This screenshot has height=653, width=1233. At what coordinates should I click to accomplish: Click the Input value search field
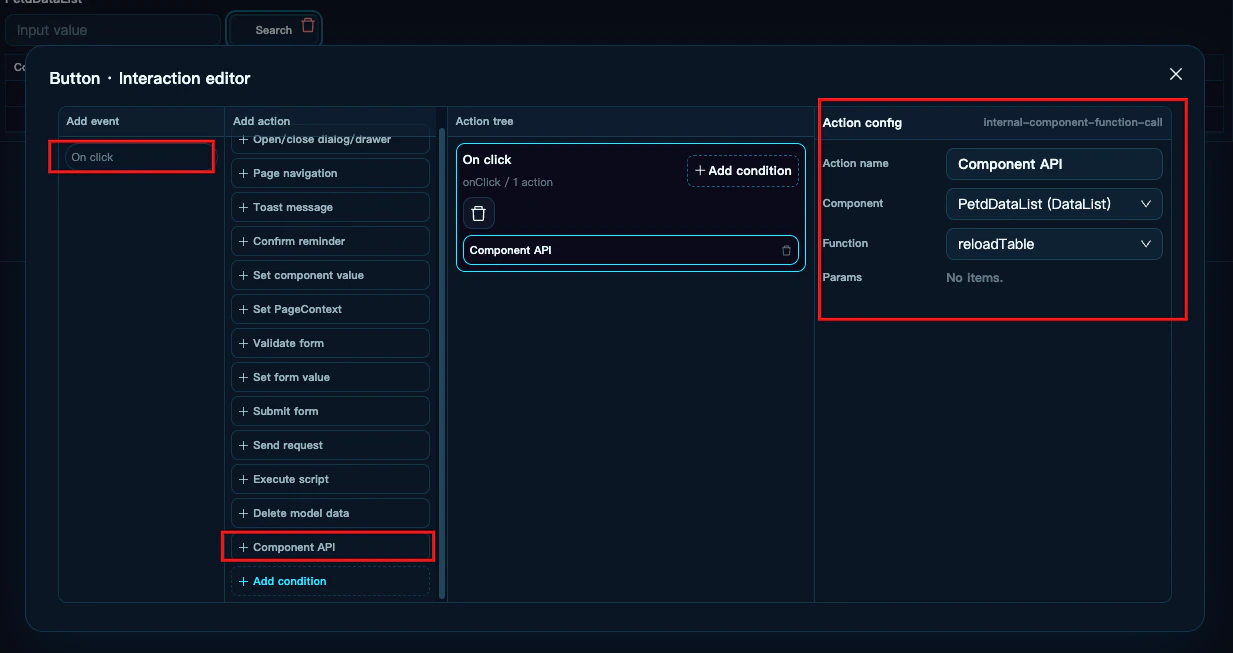click(113, 30)
